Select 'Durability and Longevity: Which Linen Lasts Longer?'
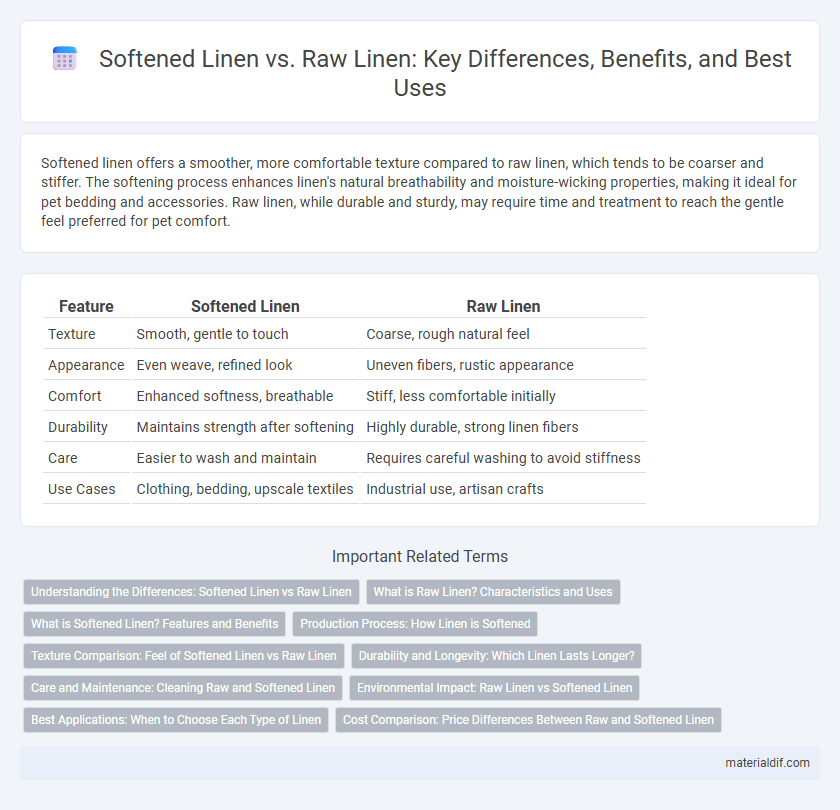 pyautogui.click(x=496, y=656)
